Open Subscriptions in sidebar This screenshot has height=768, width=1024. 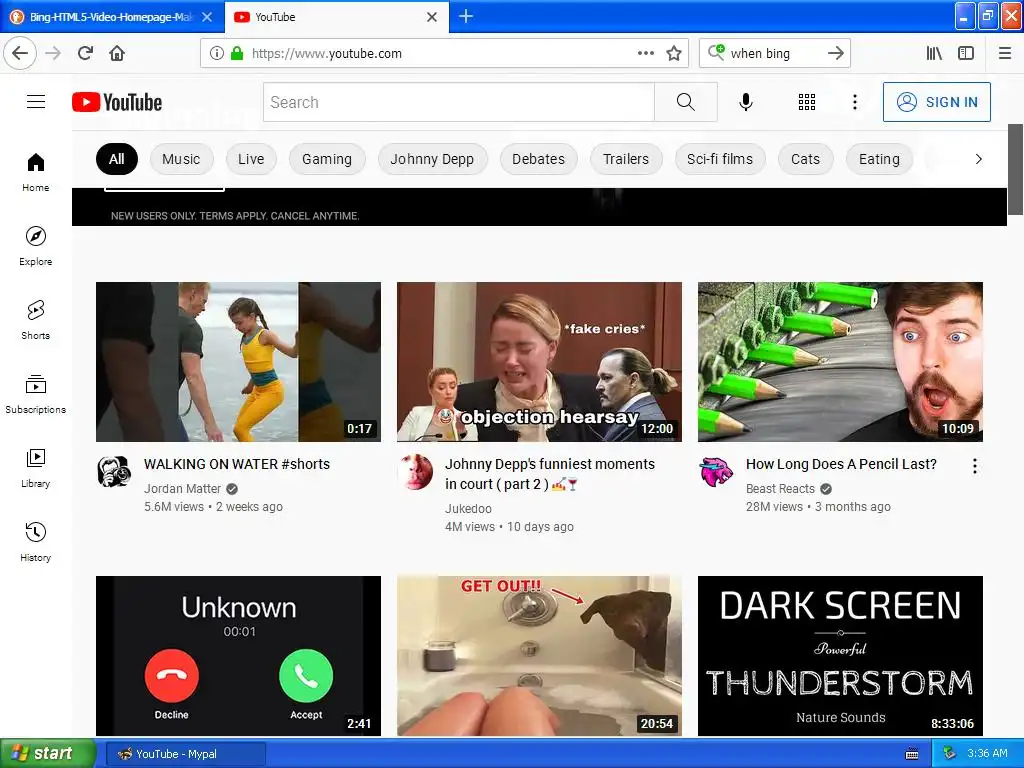point(36,394)
